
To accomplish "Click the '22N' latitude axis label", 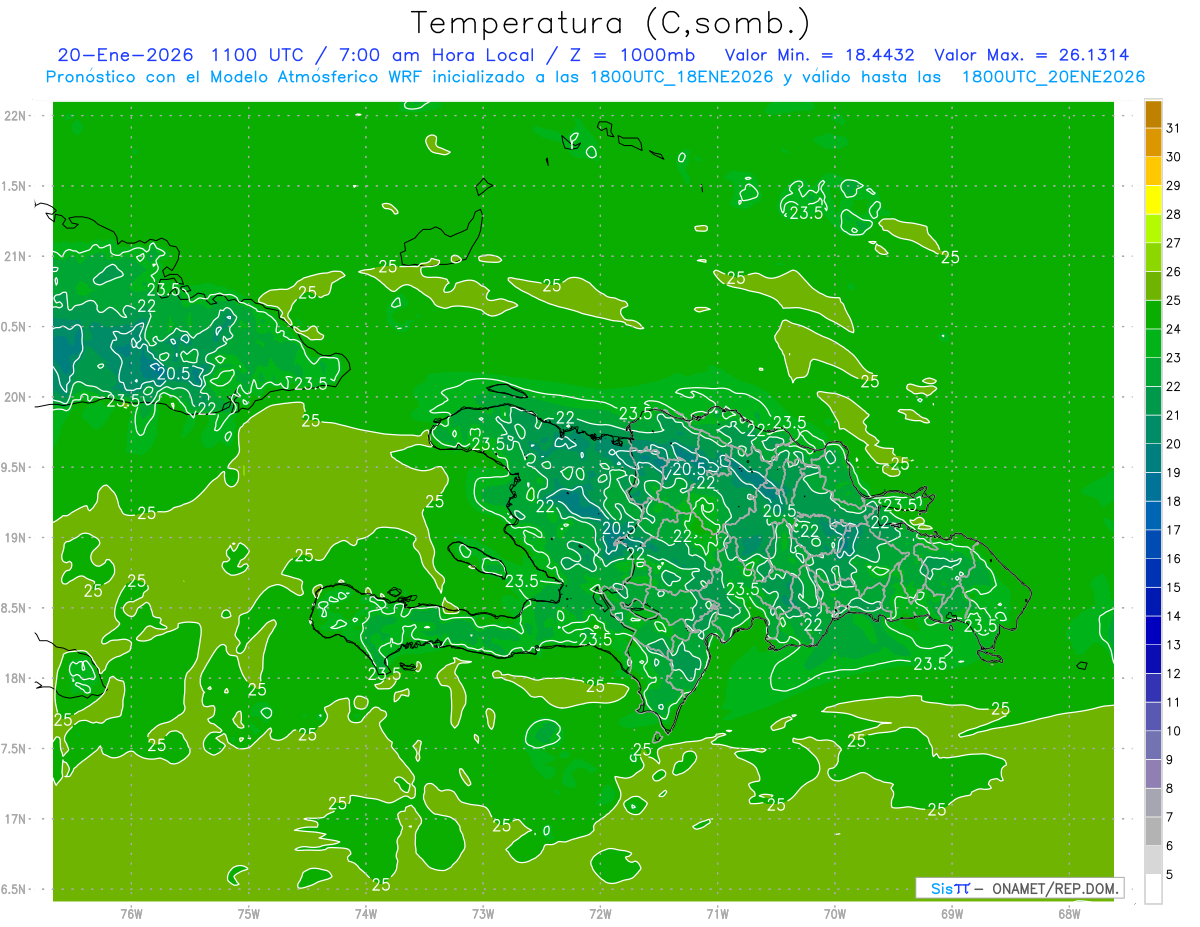I will 16,116.
